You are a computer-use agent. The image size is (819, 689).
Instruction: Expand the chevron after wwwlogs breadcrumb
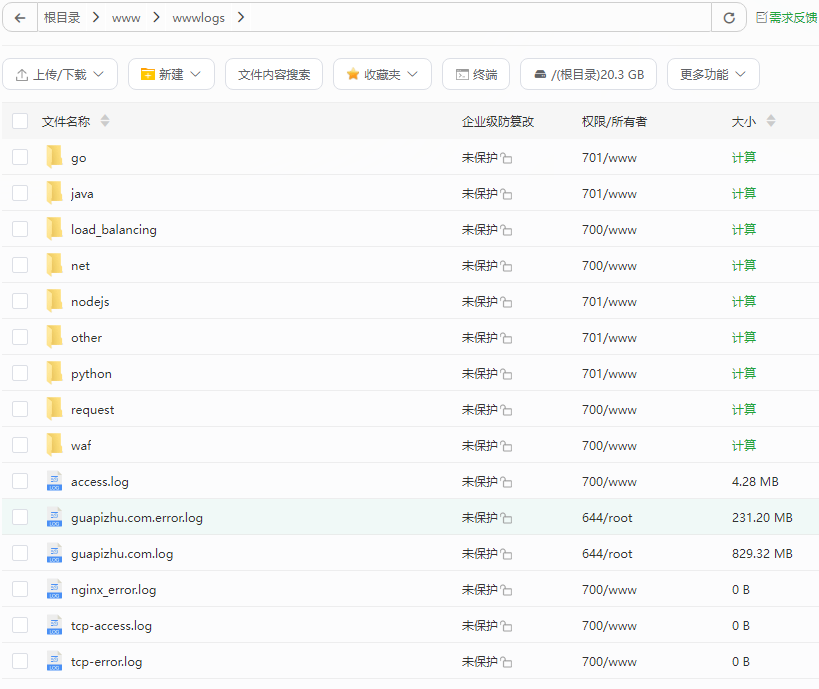[241, 18]
